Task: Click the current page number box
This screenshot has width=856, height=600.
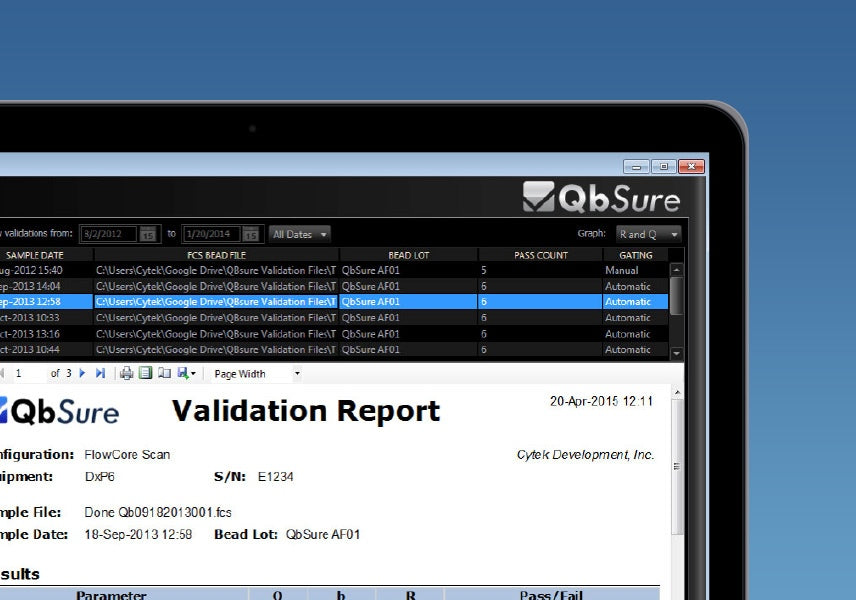Action: point(28,373)
